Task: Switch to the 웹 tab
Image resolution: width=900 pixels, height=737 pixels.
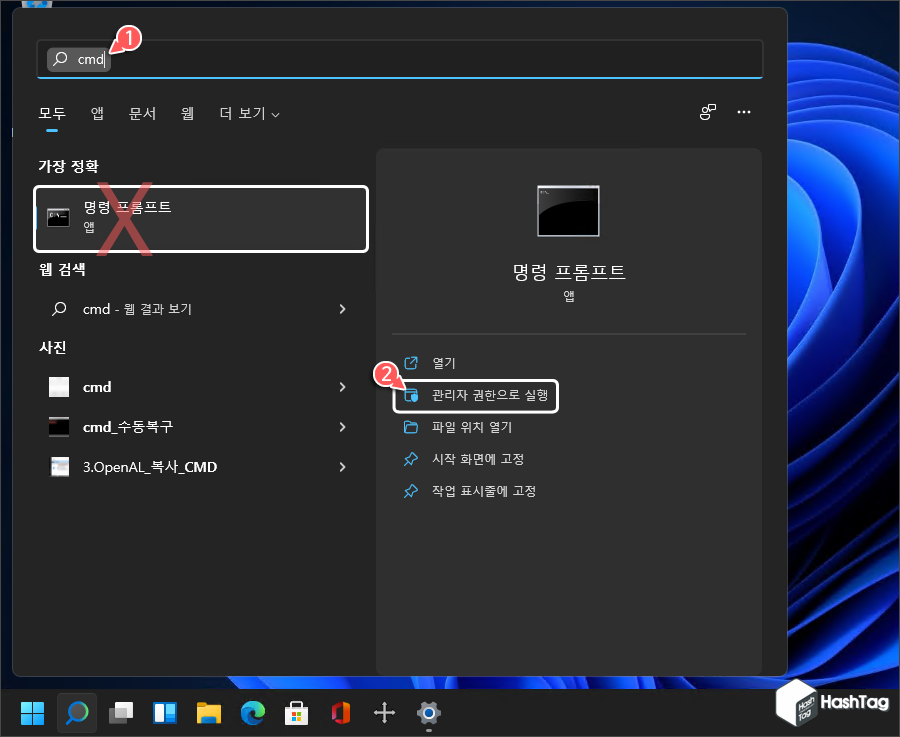Action: 187,113
